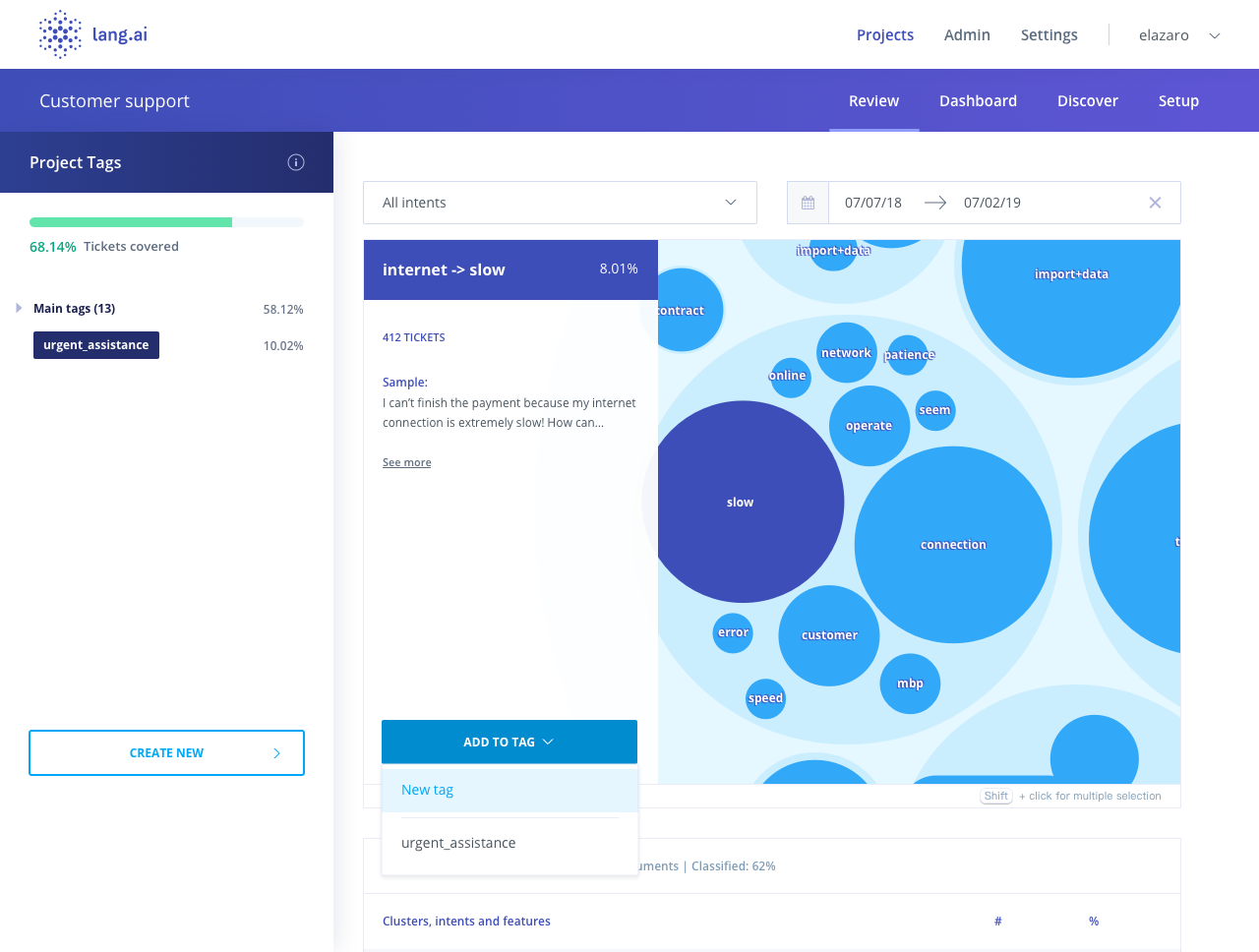The height and width of the screenshot is (952, 1259).
Task: Select the customer bubble
Action: click(x=829, y=635)
